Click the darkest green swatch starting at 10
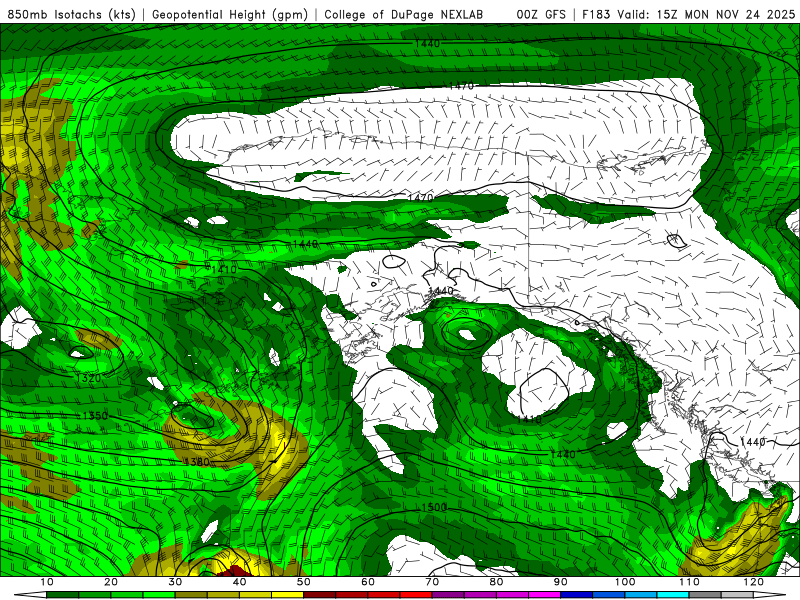The height and width of the screenshot is (600, 800). [x=63, y=595]
